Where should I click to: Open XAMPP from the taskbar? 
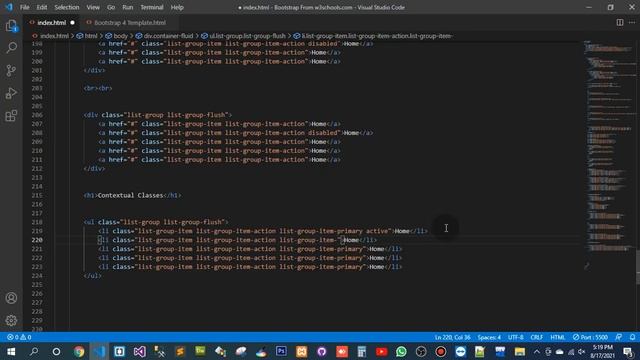[x=302, y=351]
